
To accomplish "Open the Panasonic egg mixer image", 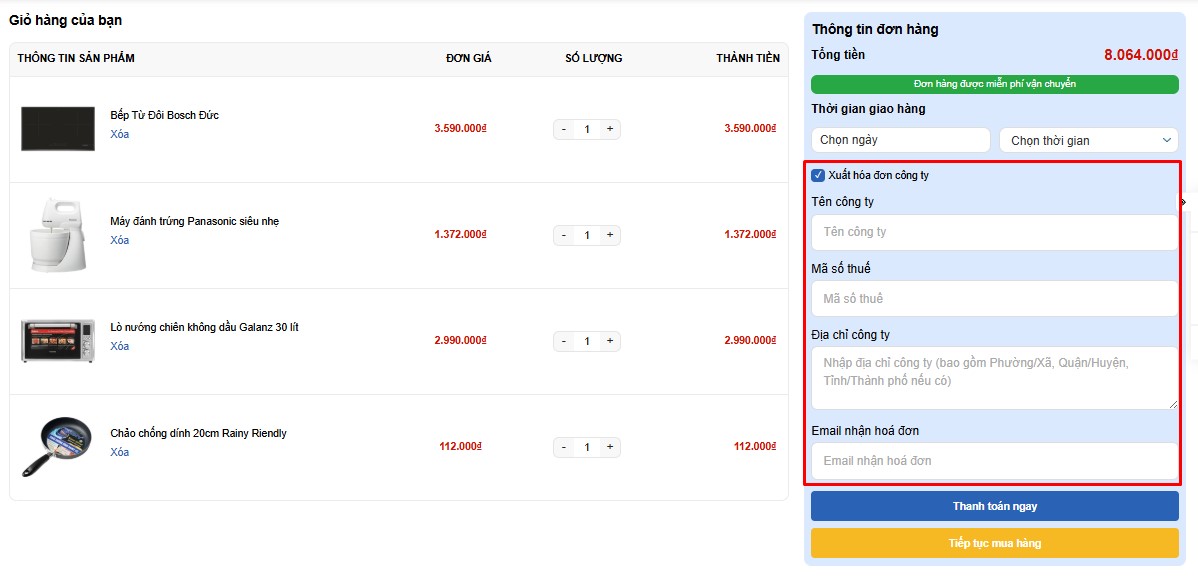I will 58,235.
